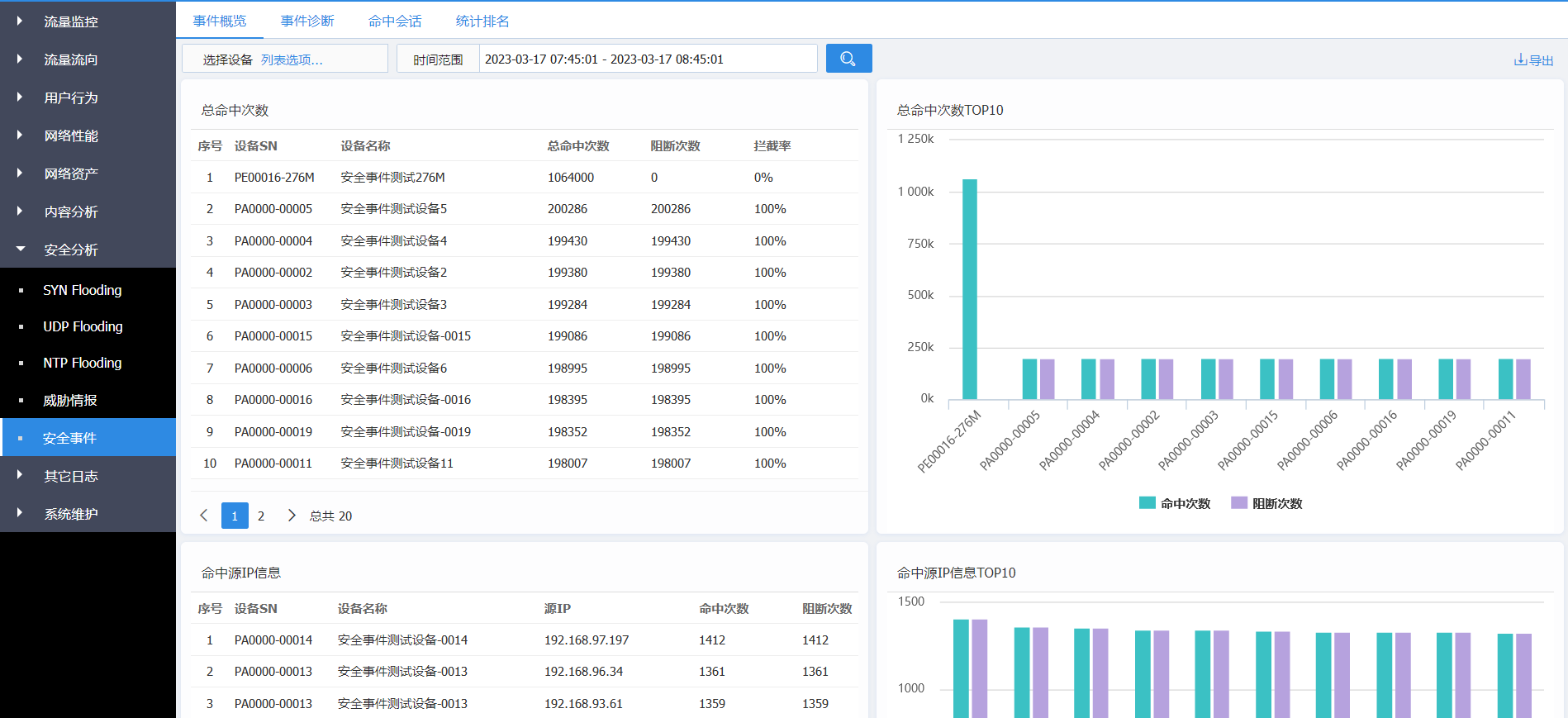The height and width of the screenshot is (718, 1568).
Task: Click the magnifier search button
Action: [848, 59]
